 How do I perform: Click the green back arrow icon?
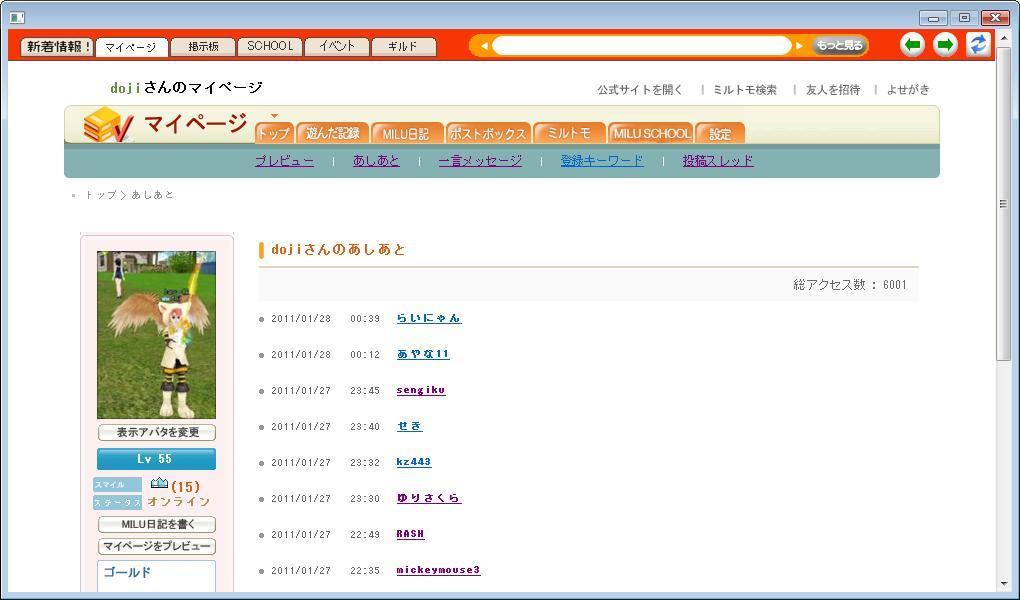tap(912, 44)
